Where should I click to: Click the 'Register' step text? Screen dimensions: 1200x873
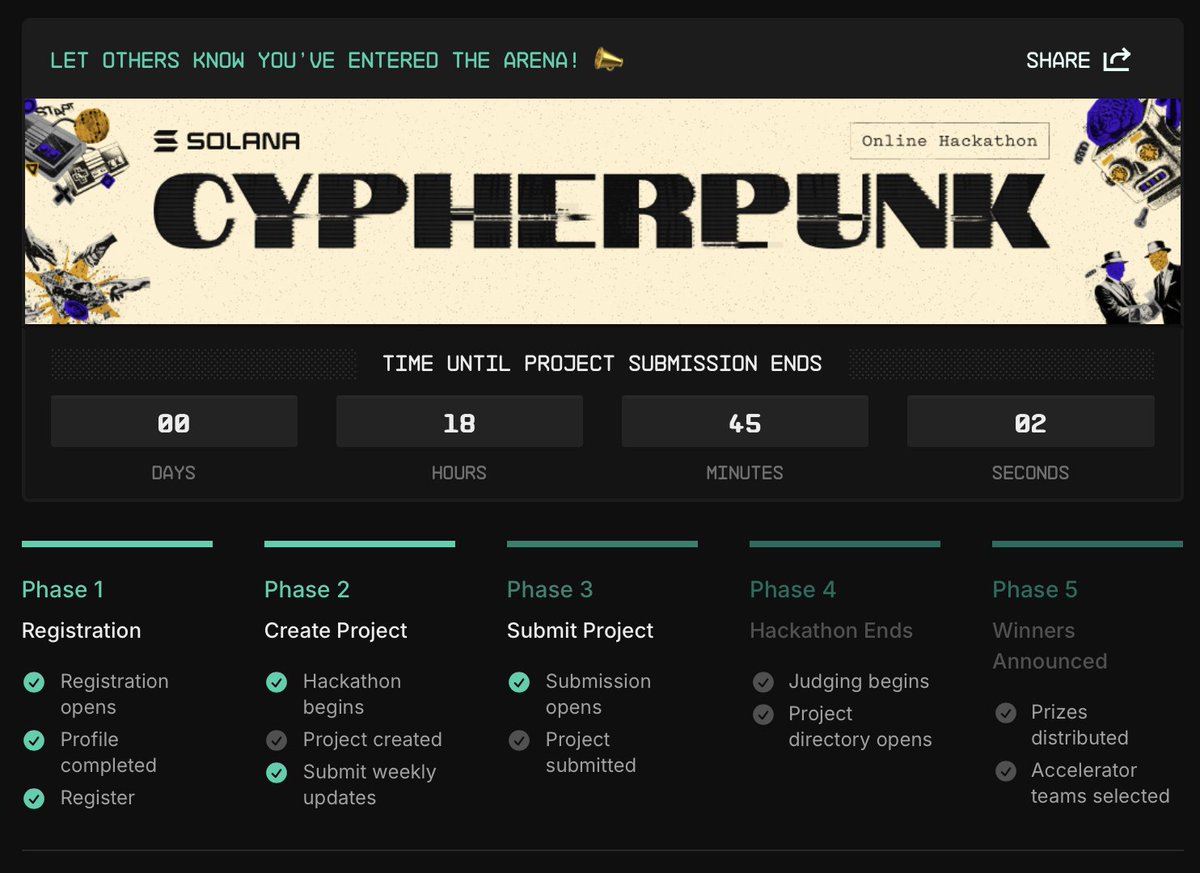click(97, 798)
